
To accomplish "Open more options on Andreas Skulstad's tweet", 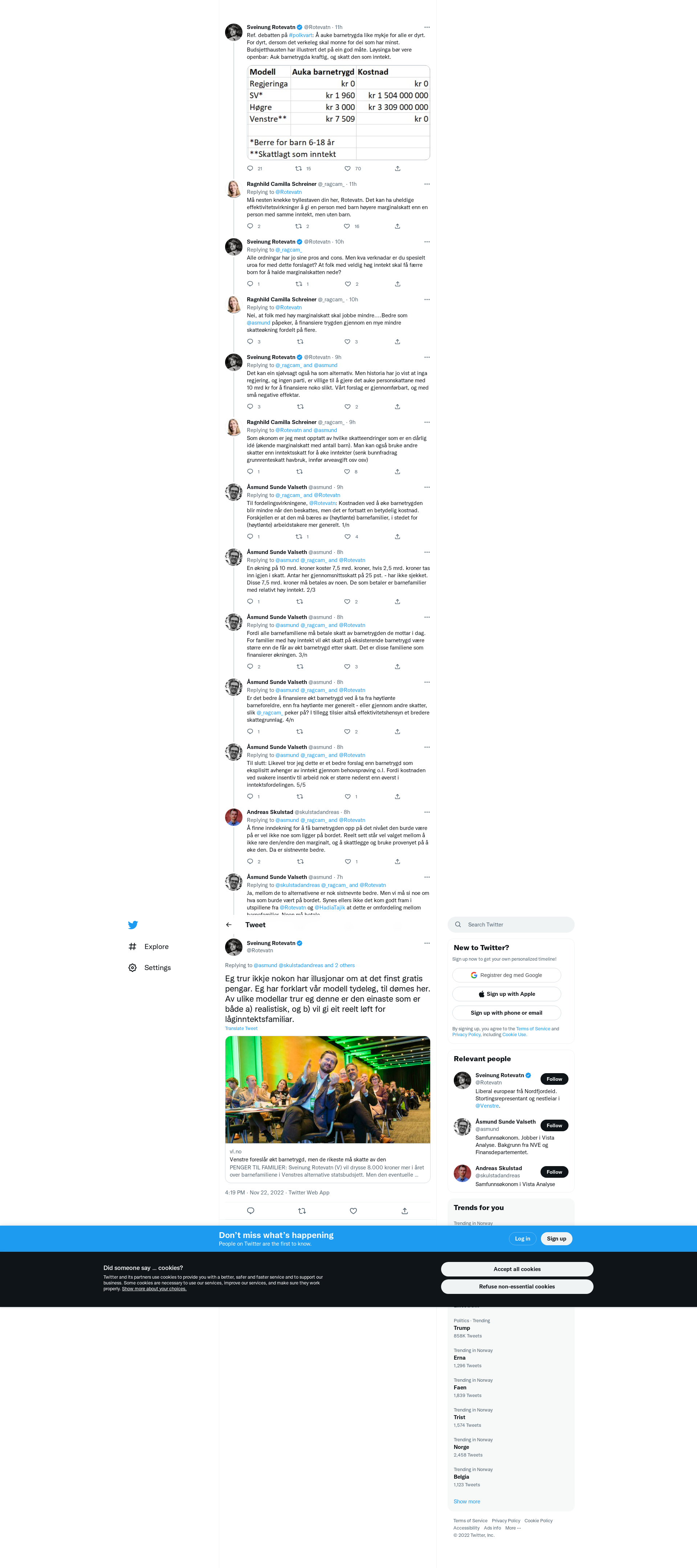I will [427, 812].
